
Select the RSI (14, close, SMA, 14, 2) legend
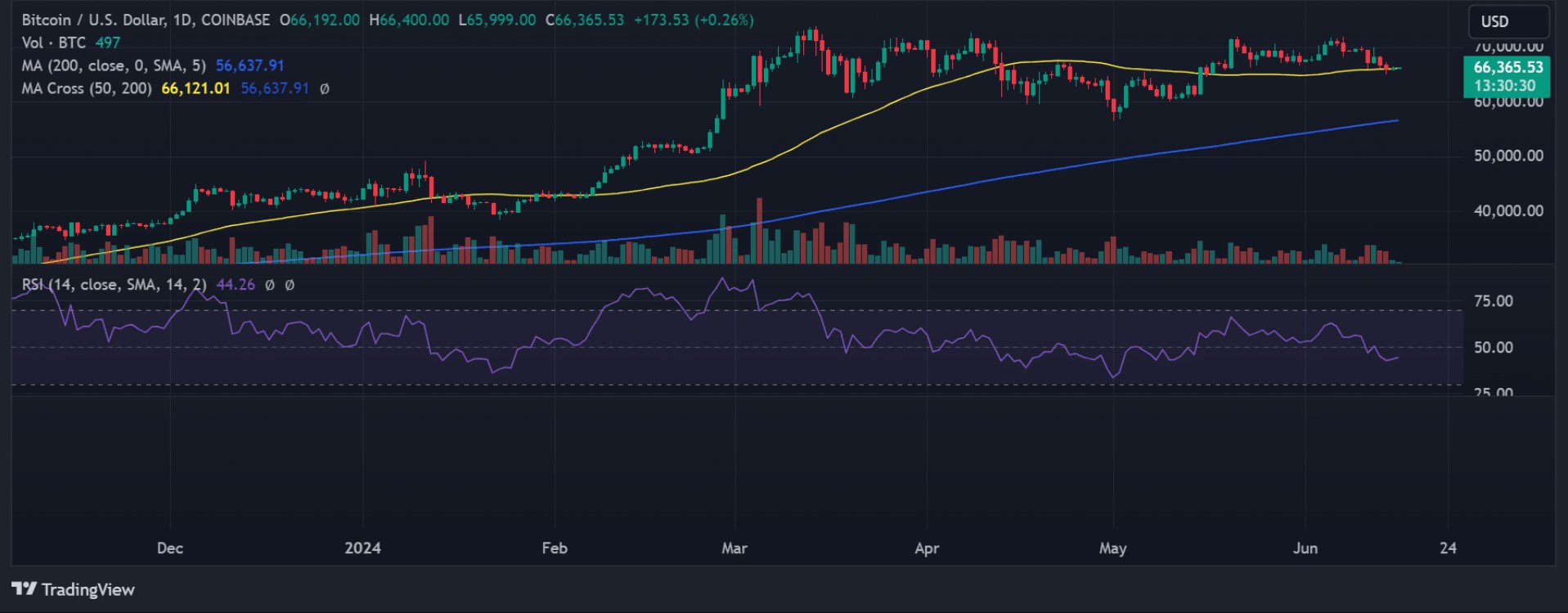(114, 285)
